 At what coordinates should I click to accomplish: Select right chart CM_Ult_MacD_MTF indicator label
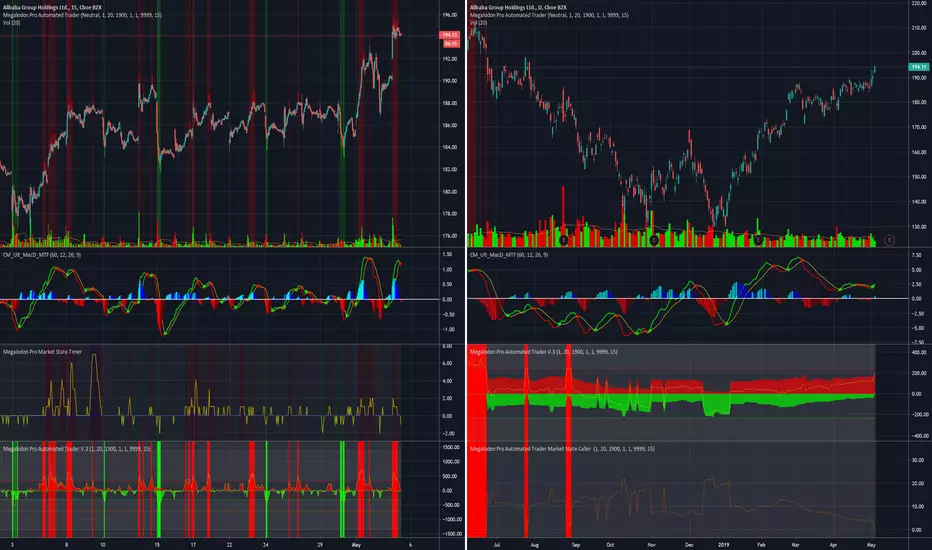pos(509,254)
